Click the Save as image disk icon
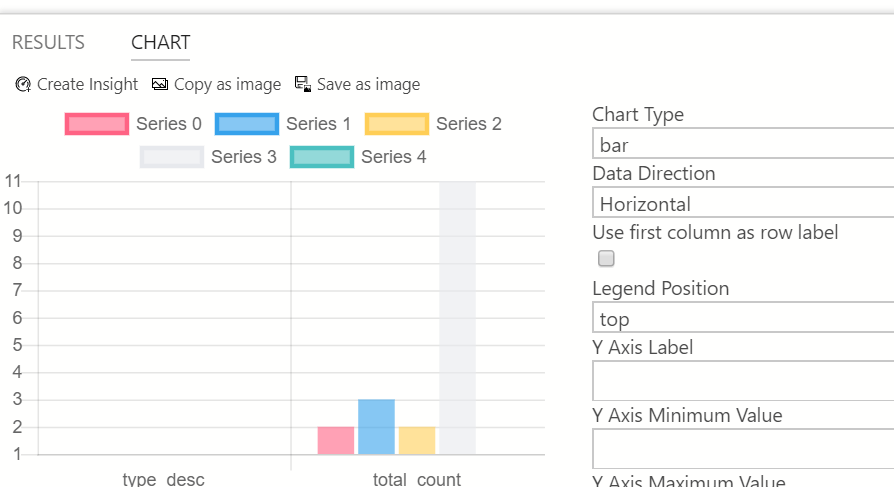The image size is (894, 487). tap(303, 85)
